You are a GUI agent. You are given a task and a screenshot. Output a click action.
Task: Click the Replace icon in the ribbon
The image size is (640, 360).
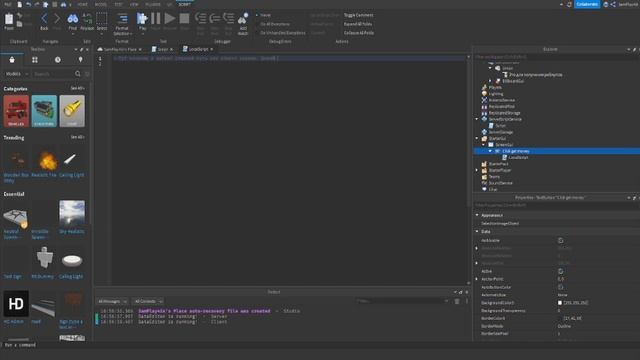click(87, 18)
